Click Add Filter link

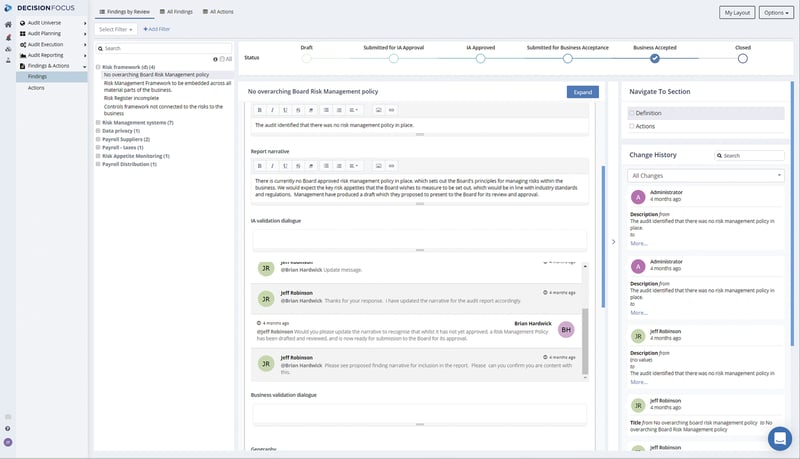coord(157,29)
